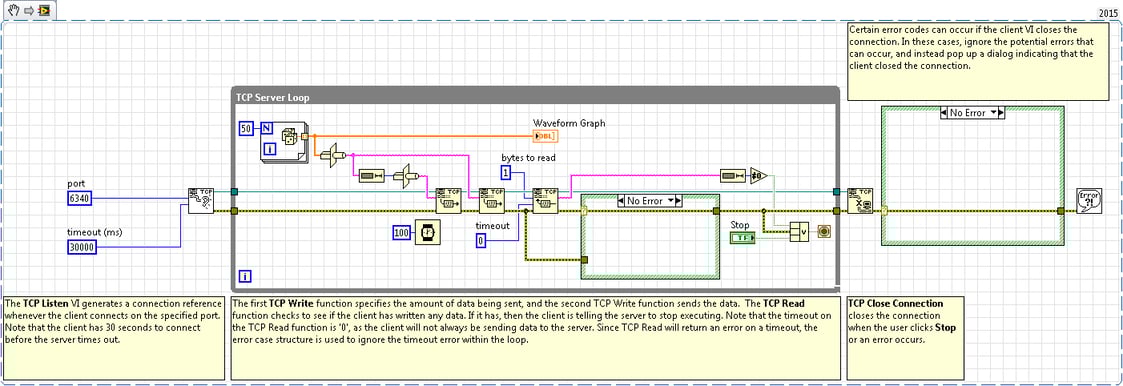Click the run VI arrow in toolbar
Image resolution: width=1123 pixels, height=386 pixels.
[29, 11]
